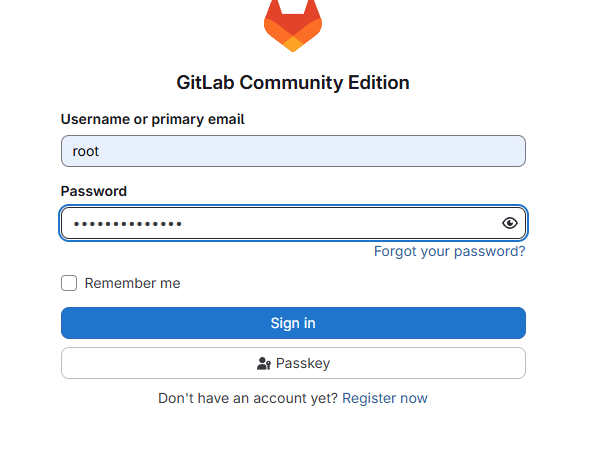Screen dimensions: 610x449
Task: Follow the Register now link
Action: (385, 398)
